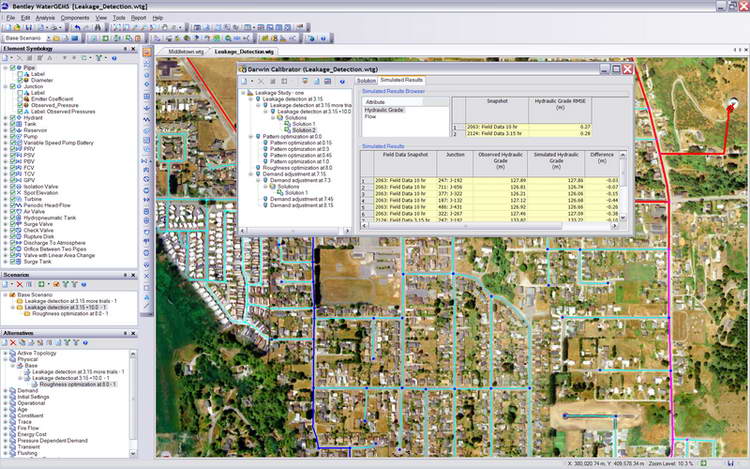750x469 pixels.
Task: Click the New icon in Element Symbology toolbar
Action: pos(6,58)
